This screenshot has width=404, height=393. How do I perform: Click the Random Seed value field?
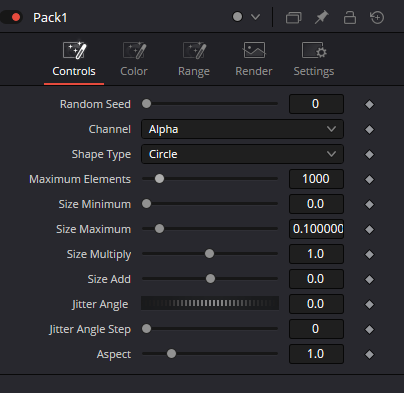click(316, 104)
